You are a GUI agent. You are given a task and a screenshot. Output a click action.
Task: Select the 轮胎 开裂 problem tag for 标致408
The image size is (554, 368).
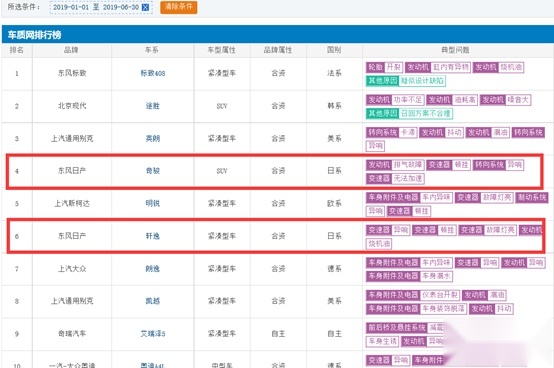384,67
